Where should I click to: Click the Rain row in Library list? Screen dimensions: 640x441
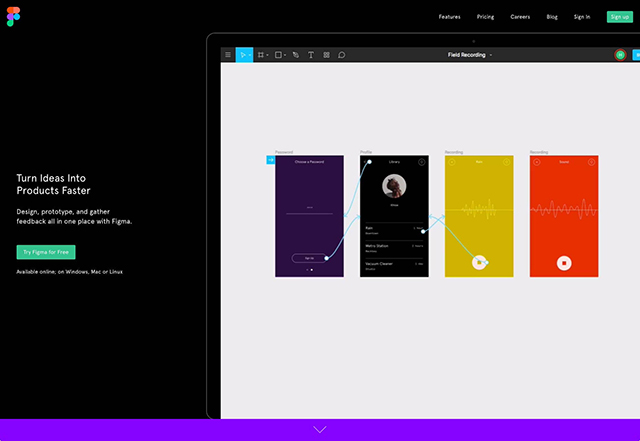point(394,231)
